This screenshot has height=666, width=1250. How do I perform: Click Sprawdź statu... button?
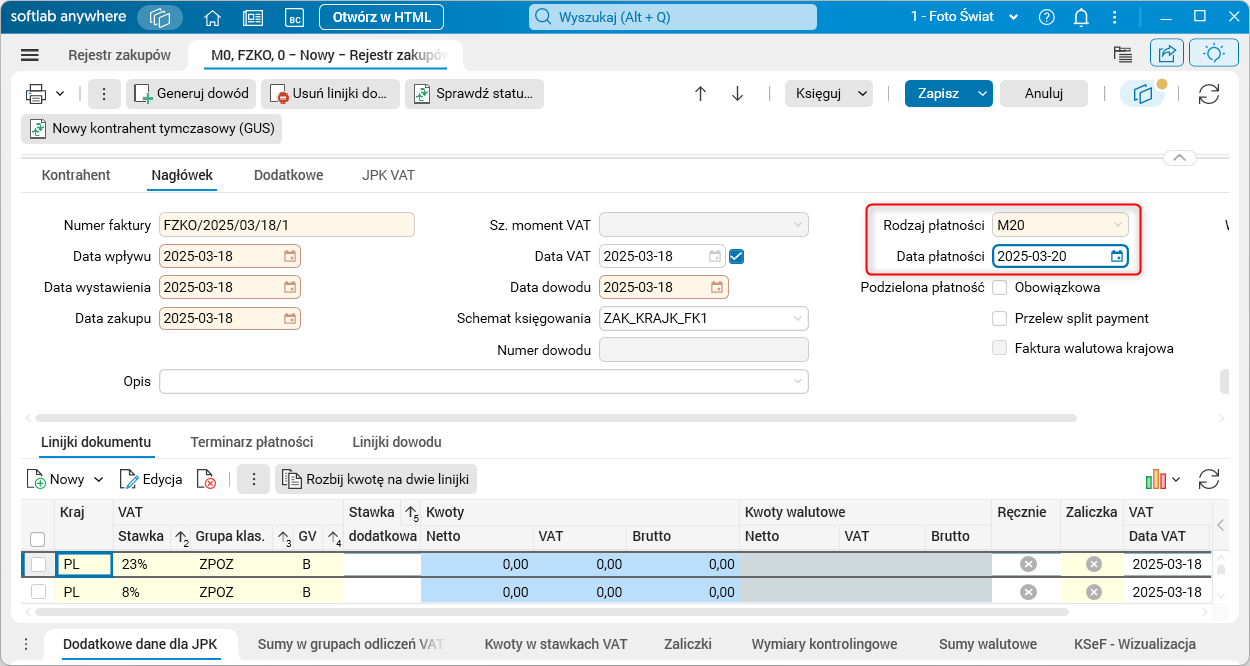point(474,94)
